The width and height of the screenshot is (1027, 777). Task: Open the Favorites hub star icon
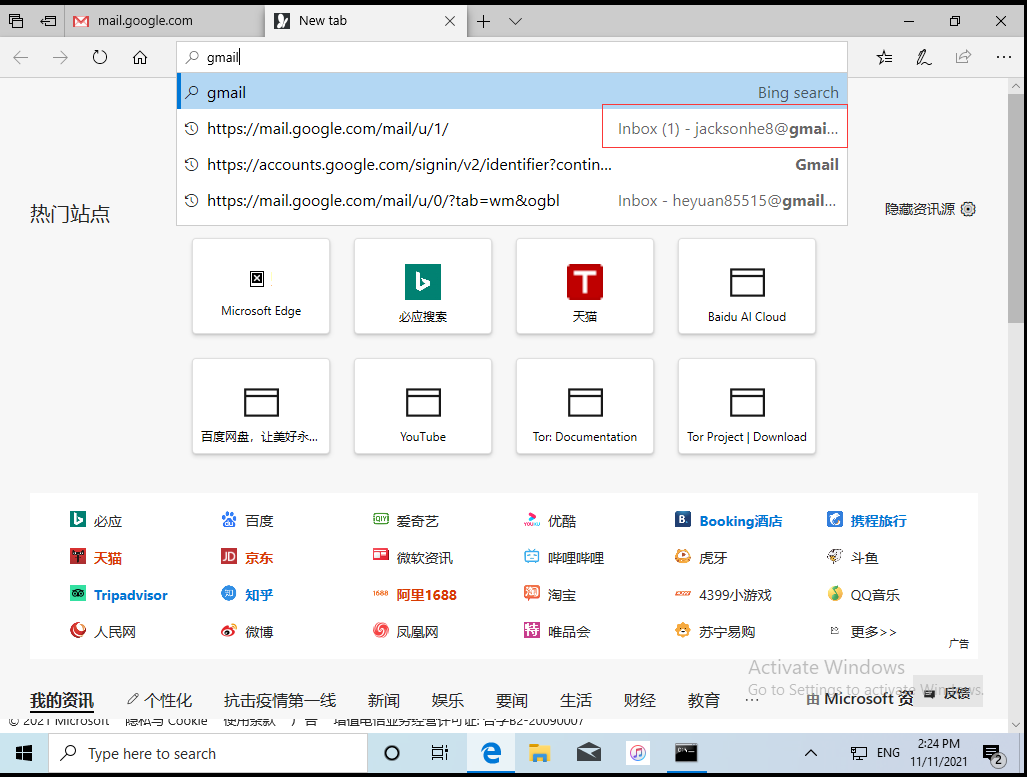pos(884,58)
